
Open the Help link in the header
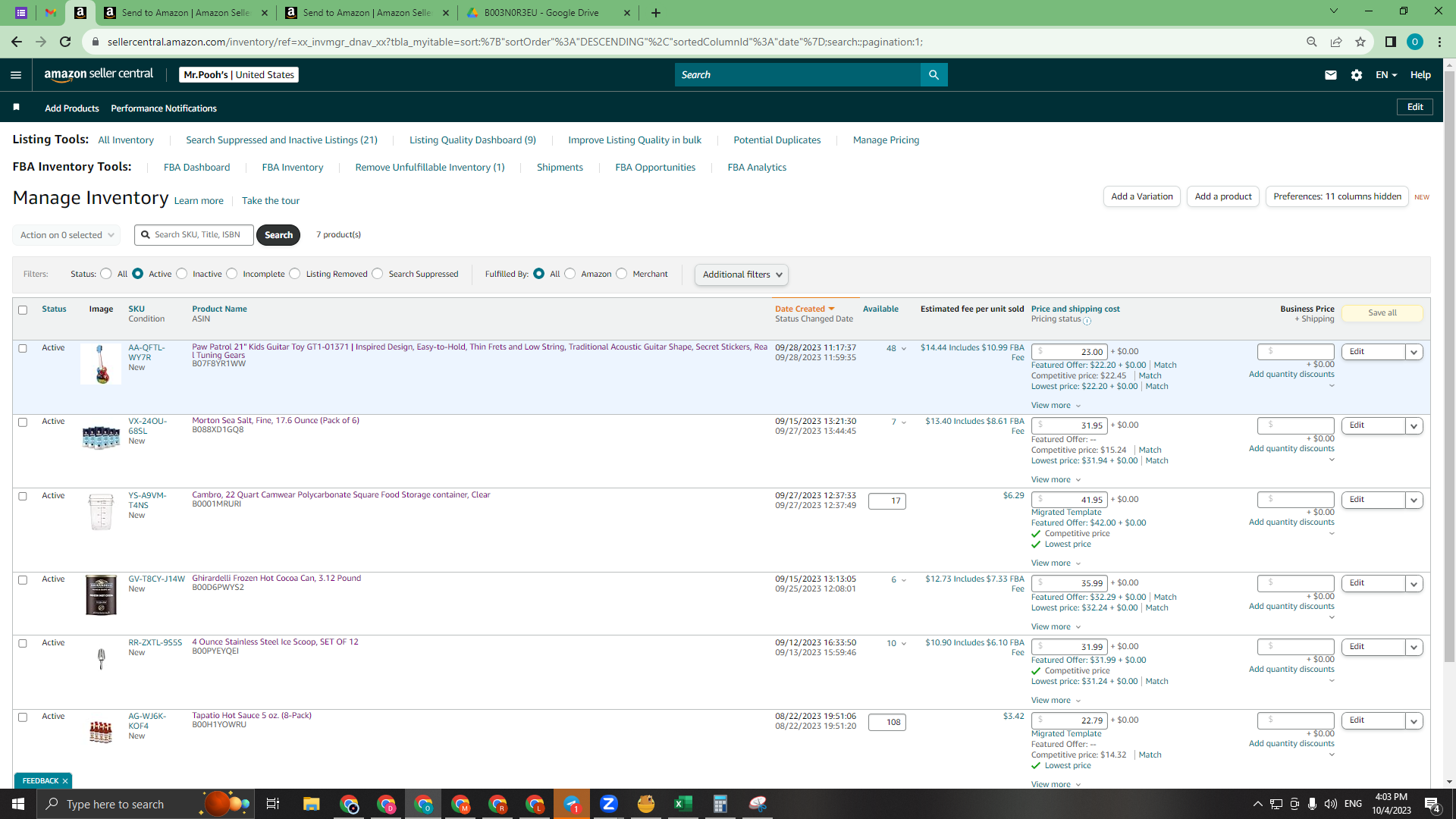pyautogui.click(x=1420, y=75)
